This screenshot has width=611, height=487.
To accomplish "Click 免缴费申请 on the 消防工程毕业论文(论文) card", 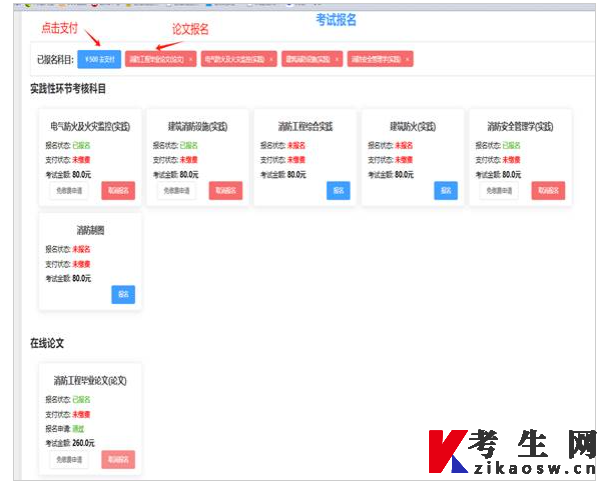I will (x=69, y=460).
